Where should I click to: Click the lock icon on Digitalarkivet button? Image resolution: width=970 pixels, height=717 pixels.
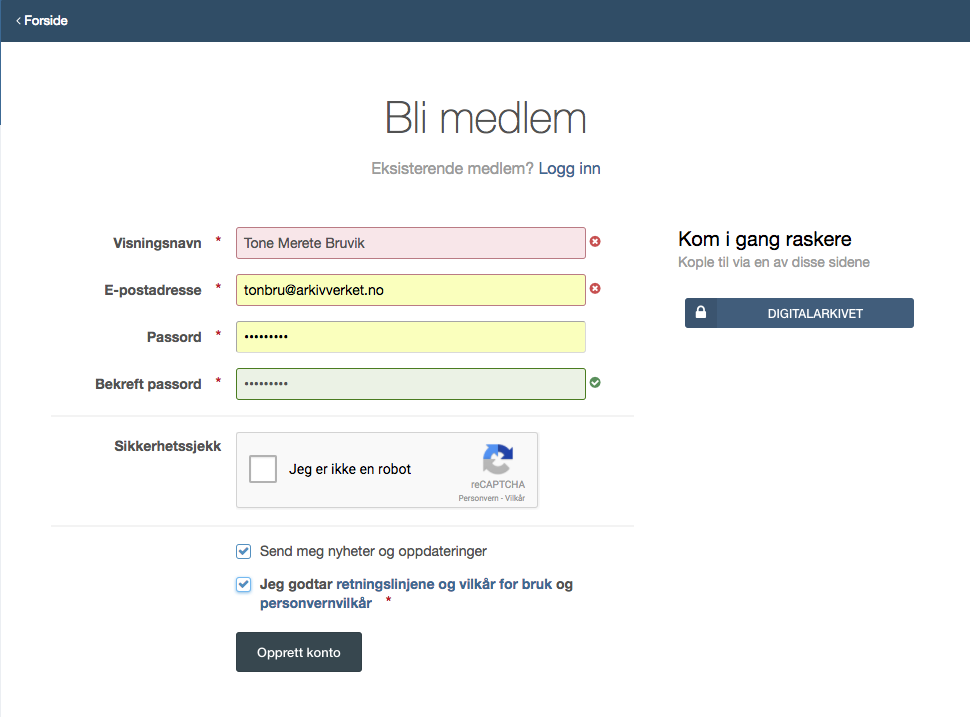pyautogui.click(x=701, y=313)
